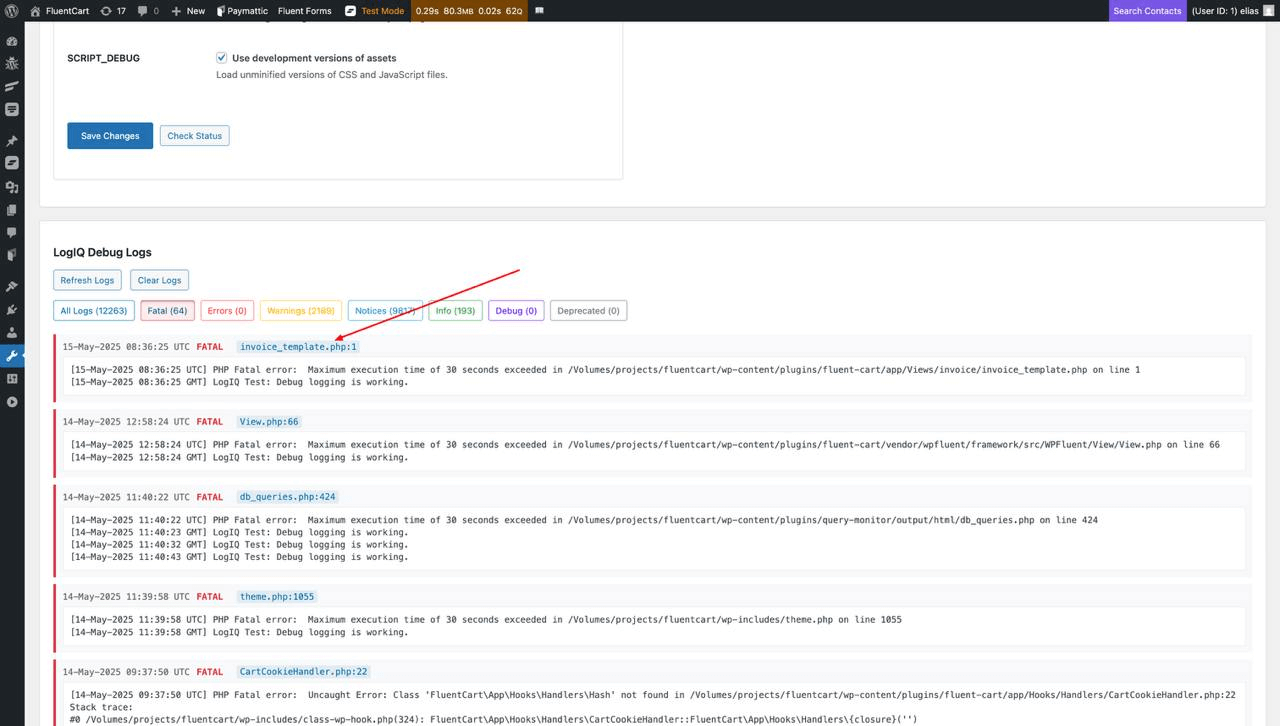Open the WordPress logo menu
This screenshot has height=726, width=1280.
(12, 11)
